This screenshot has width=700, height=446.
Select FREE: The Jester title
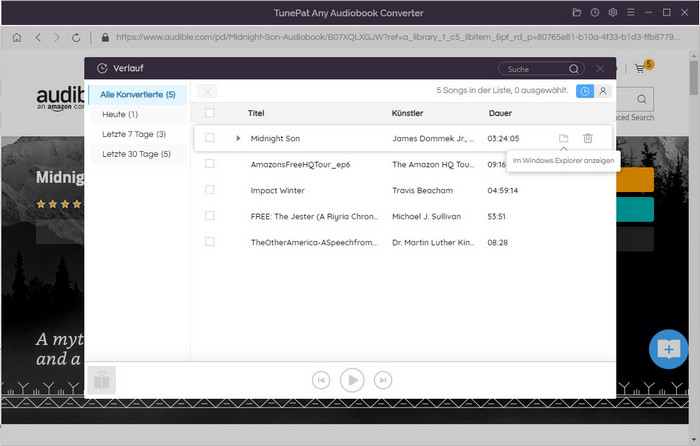(314, 216)
